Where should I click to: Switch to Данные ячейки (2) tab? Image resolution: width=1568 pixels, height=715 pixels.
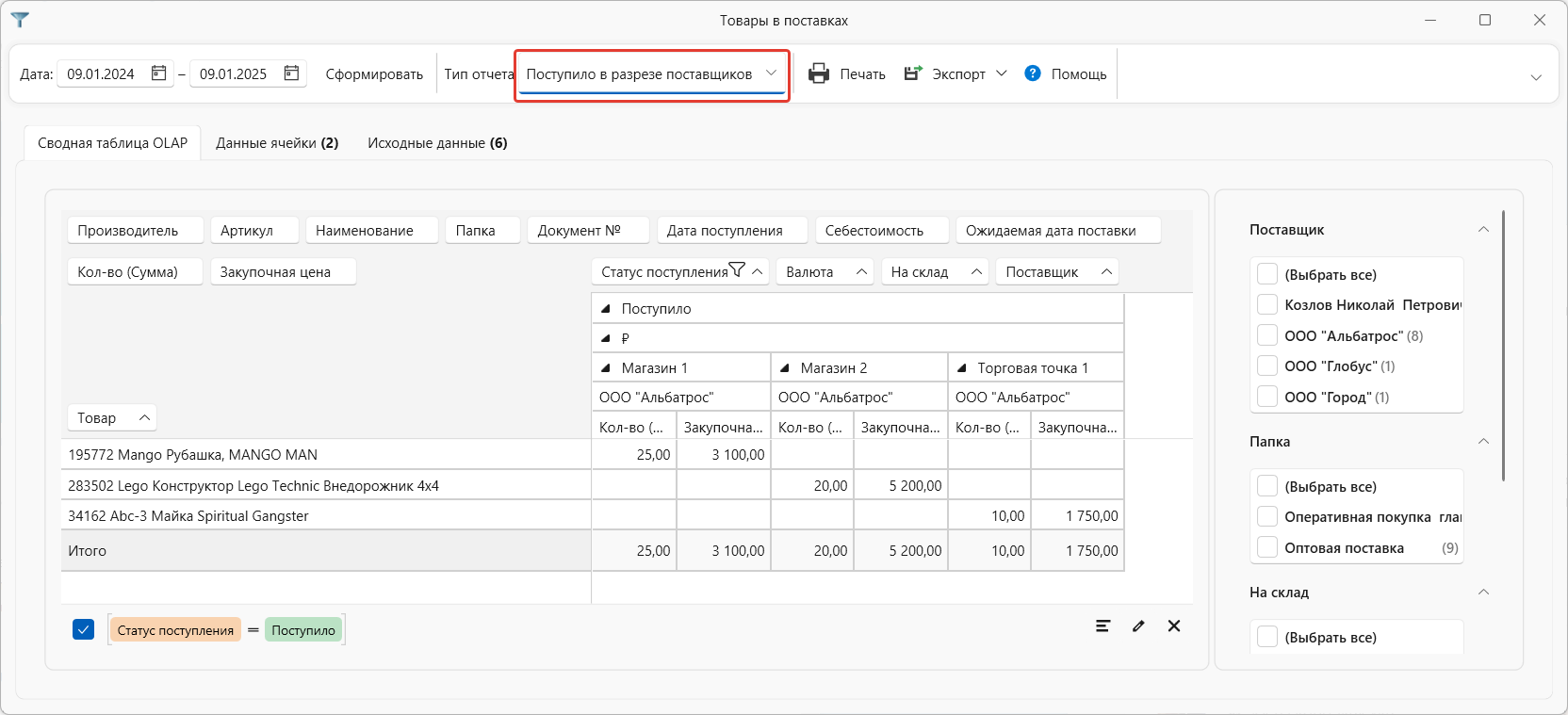coord(277,143)
